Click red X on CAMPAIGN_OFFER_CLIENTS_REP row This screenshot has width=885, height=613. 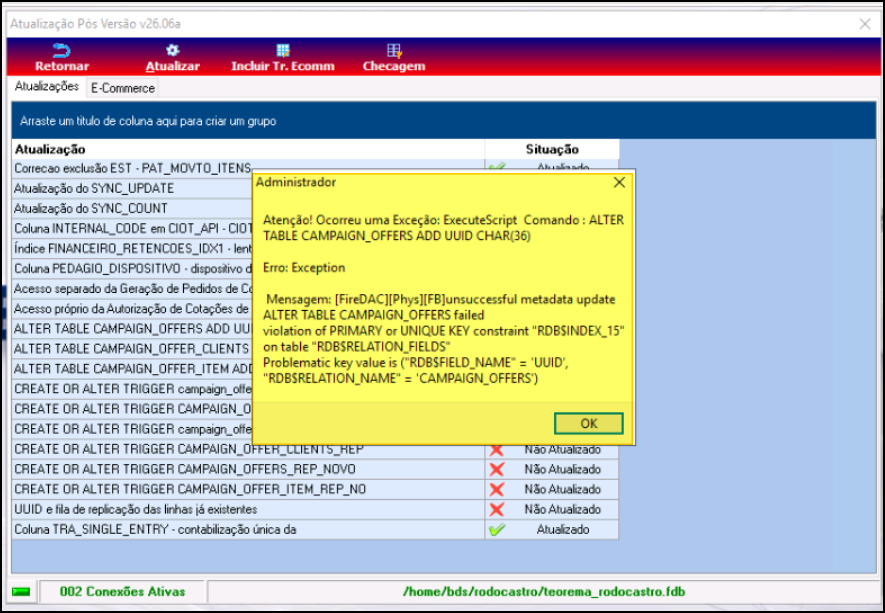(497, 450)
